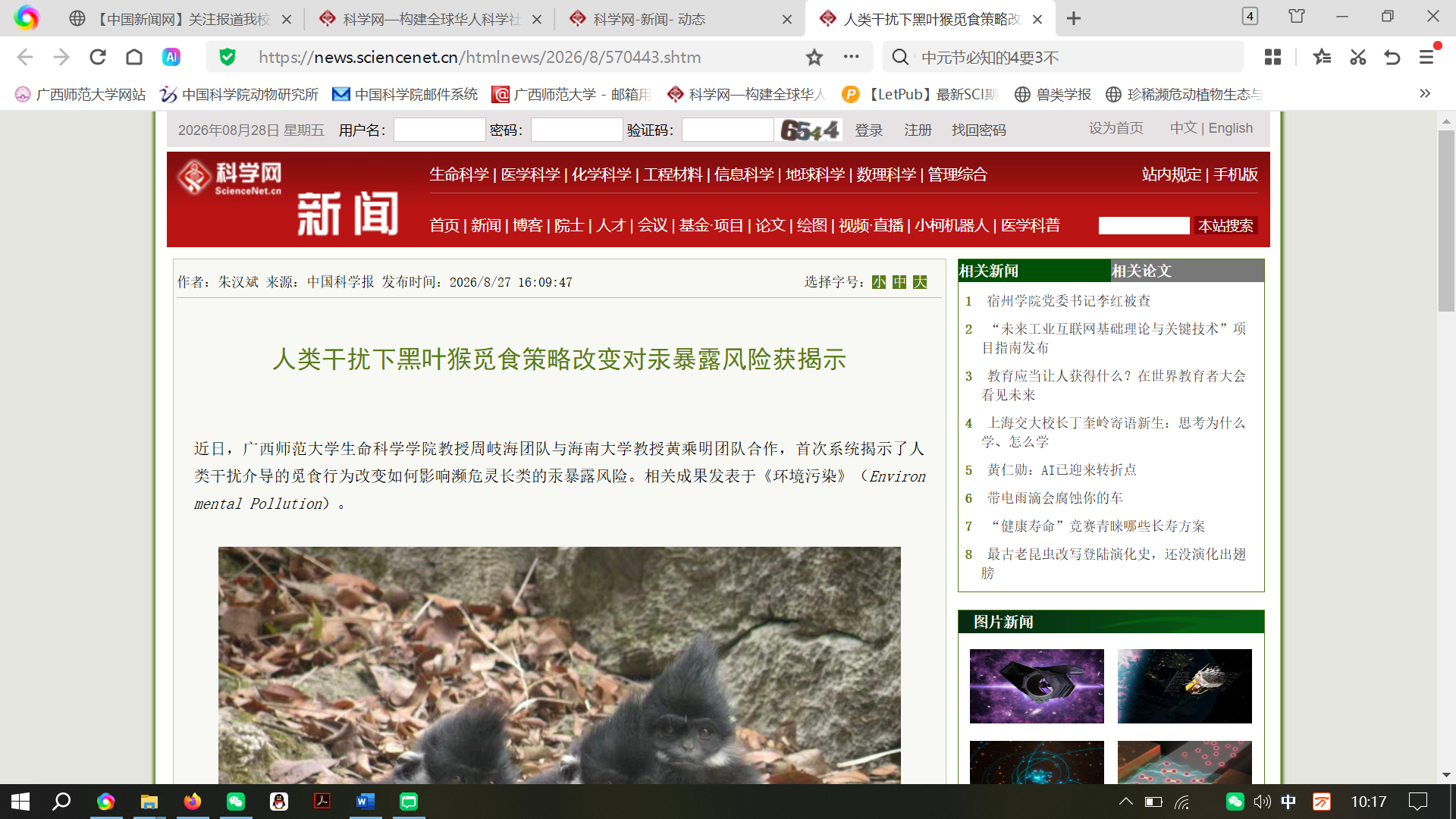1456x819 pixels.
Task: Close the 人类干扰下黑叶猴 tab
Action: point(1038,19)
